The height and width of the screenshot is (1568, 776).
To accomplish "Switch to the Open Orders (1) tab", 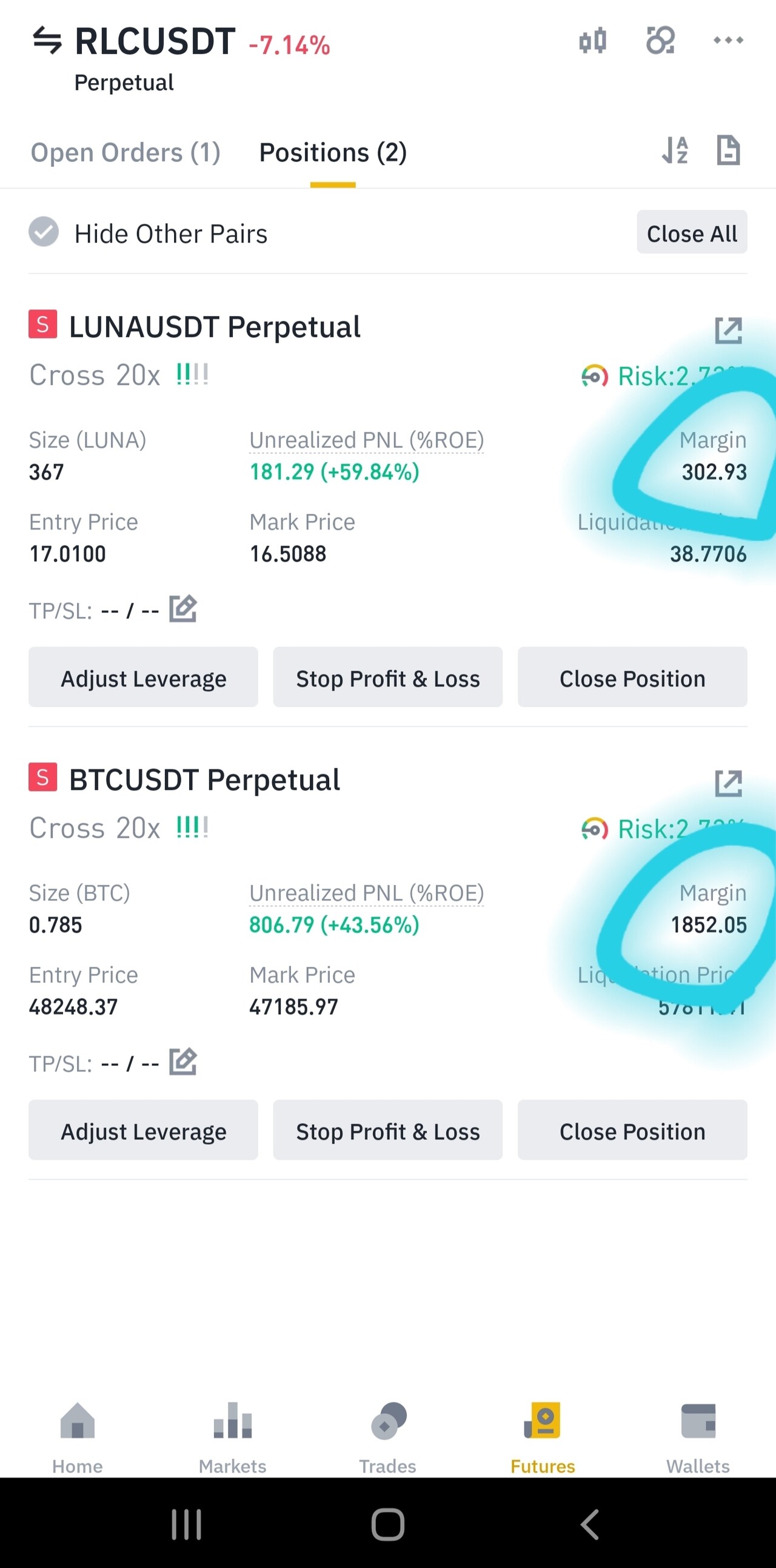I will click(x=125, y=152).
